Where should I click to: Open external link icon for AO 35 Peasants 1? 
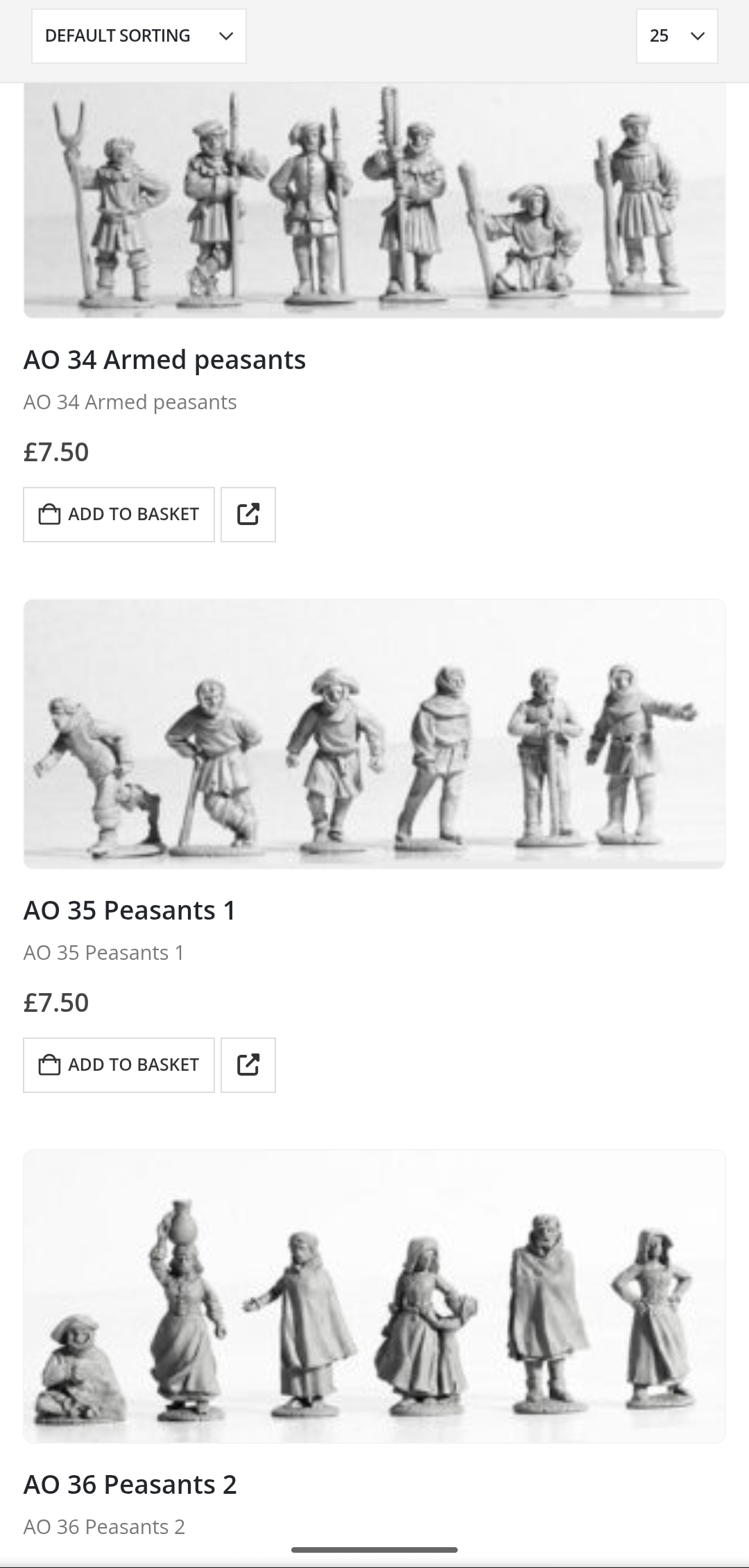click(x=248, y=1065)
